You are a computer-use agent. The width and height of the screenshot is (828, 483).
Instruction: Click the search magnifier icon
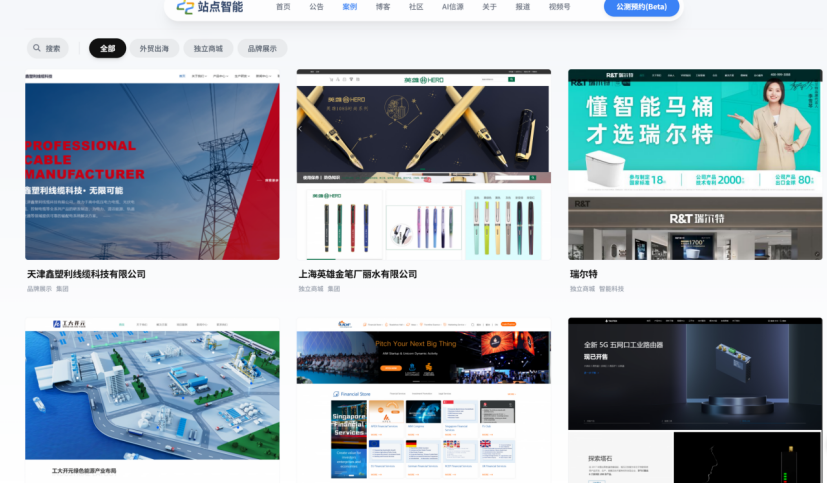point(37,48)
